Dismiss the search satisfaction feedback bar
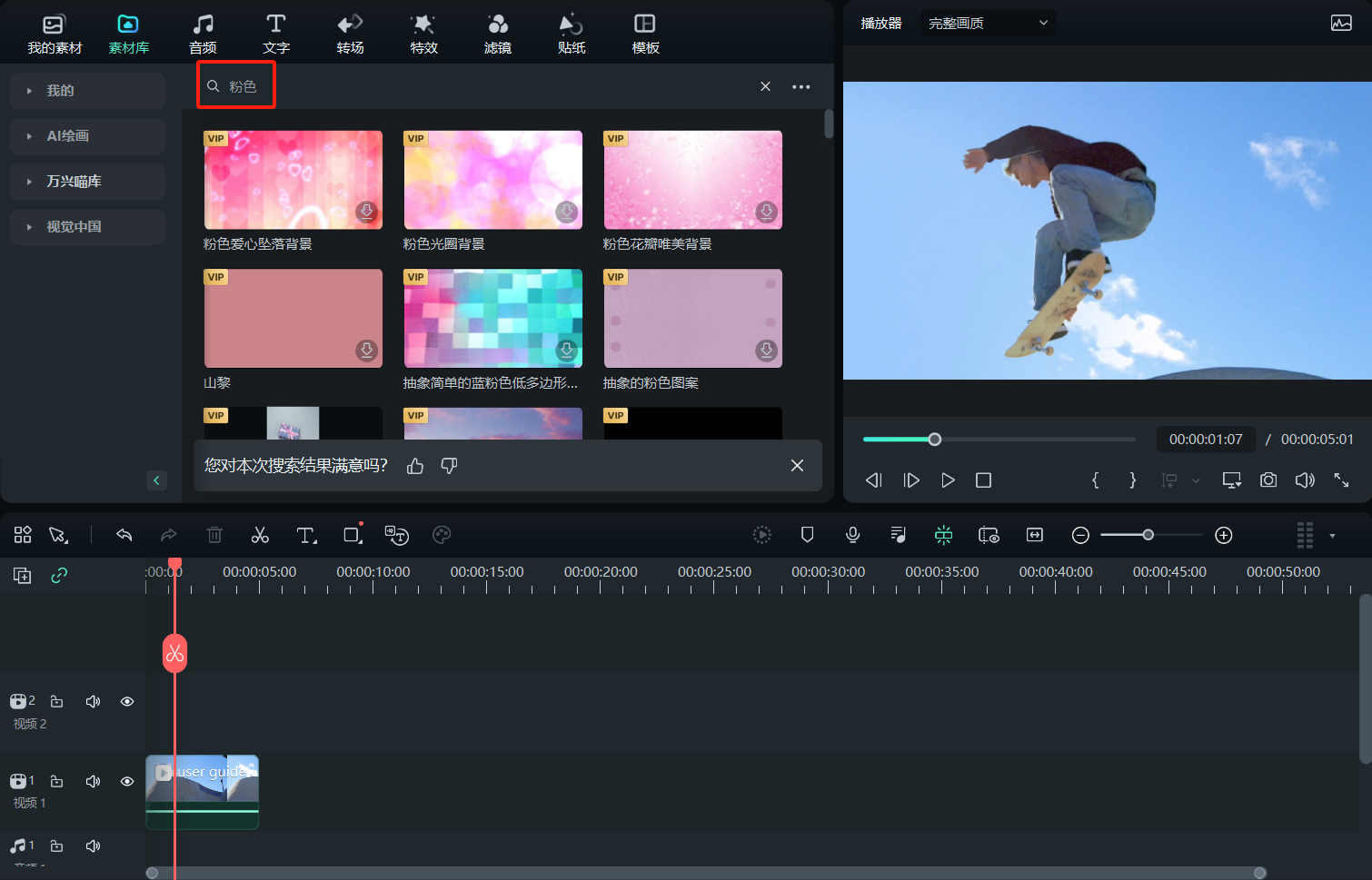The image size is (1372, 880). [x=797, y=466]
